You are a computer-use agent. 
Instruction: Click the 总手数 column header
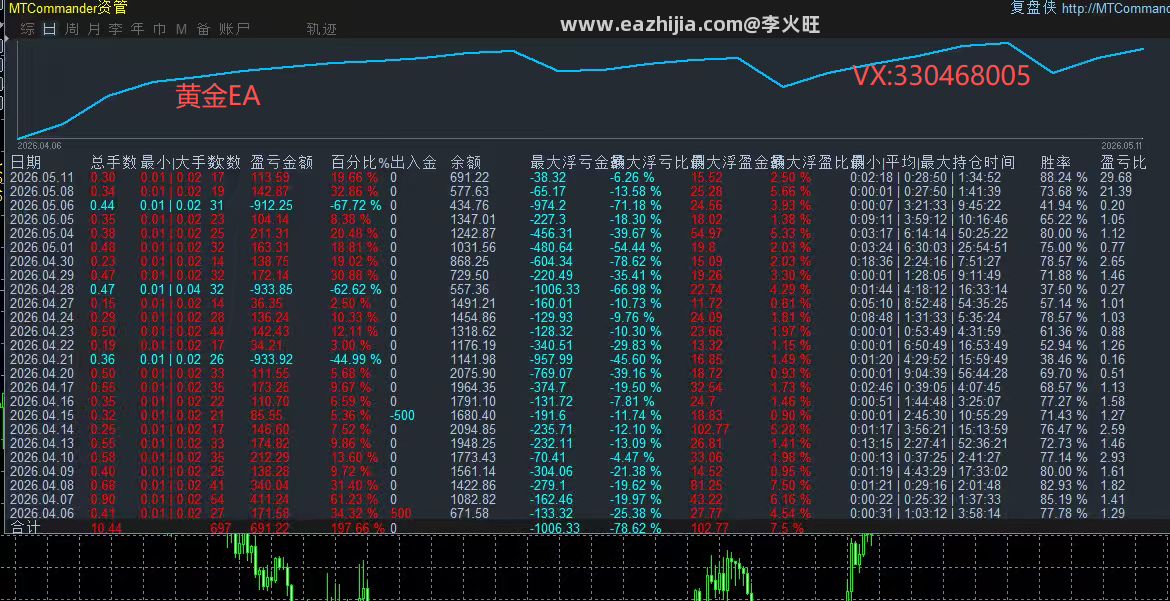pos(114,162)
